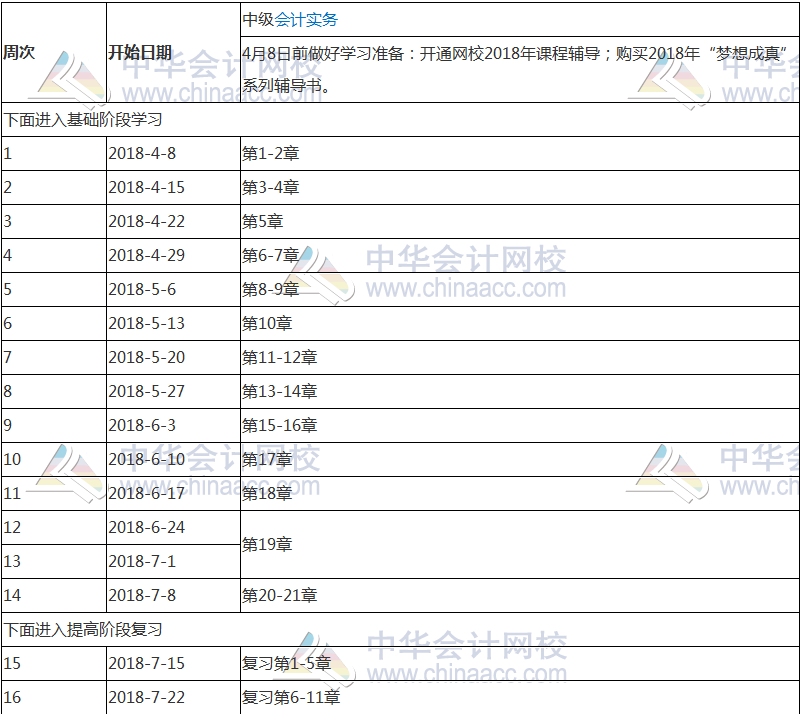
Task: Select the 2018-4-8 date cell
Action: point(145,153)
